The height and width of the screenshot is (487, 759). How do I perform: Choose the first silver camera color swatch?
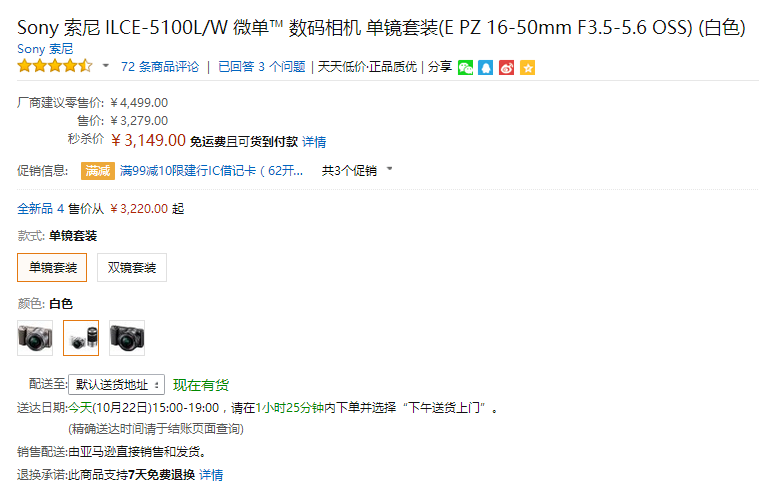point(35,338)
